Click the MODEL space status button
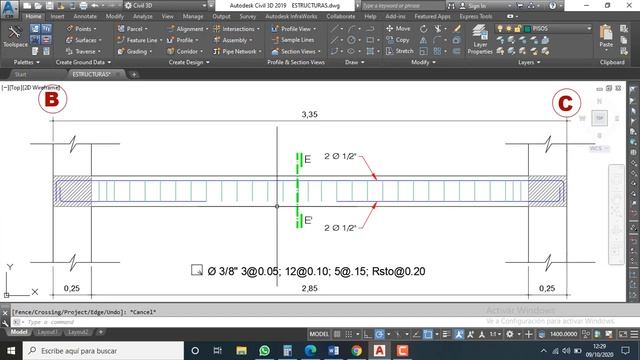 (x=319, y=334)
